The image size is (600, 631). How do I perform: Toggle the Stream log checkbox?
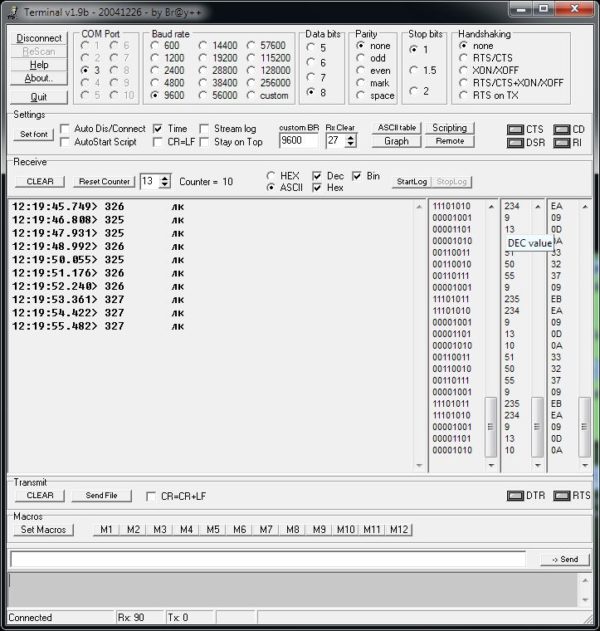[205, 129]
